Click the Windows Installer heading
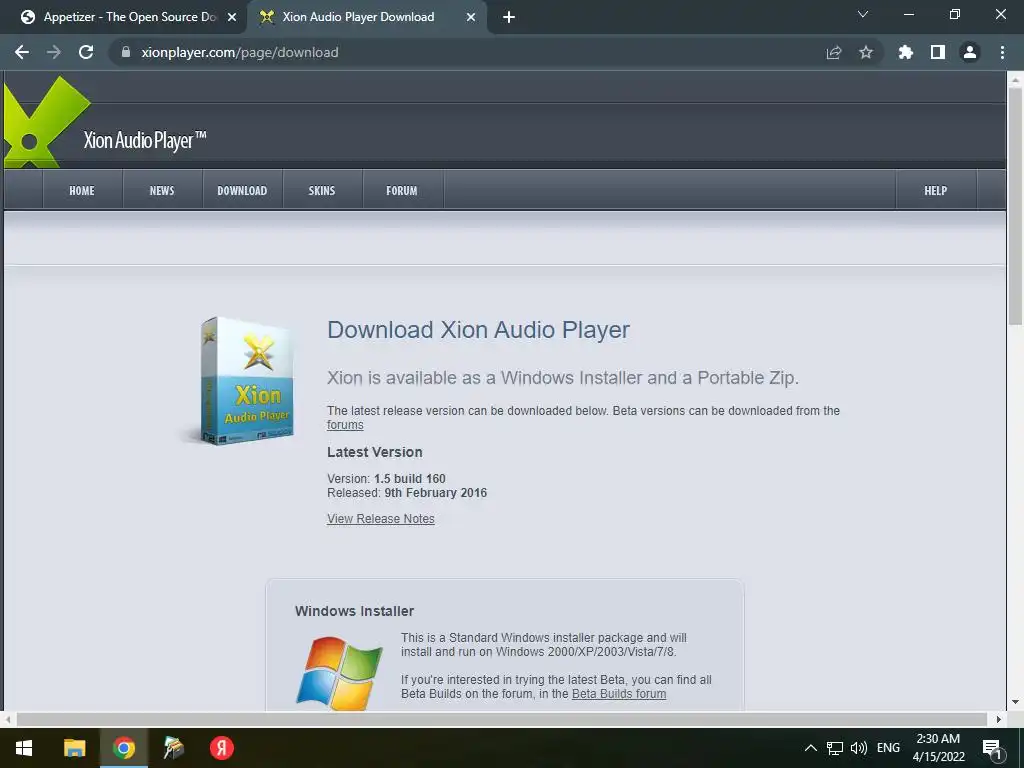The image size is (1024, 768). tap(355, 611)
